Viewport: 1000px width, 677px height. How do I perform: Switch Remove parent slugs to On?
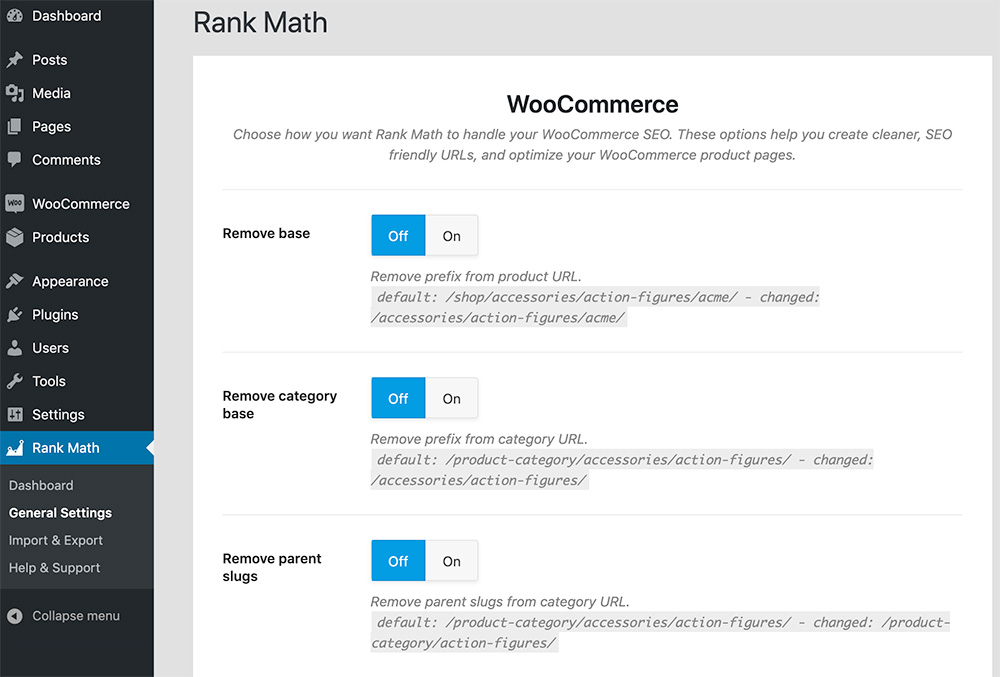point(451,560)
